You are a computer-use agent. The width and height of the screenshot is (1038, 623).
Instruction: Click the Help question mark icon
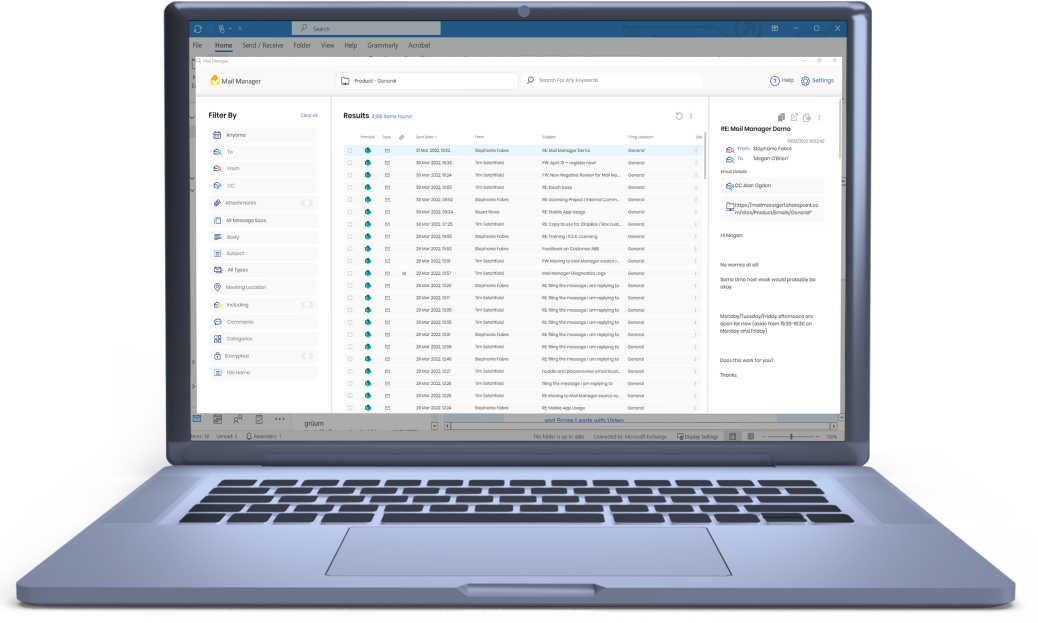pos(774,80)
